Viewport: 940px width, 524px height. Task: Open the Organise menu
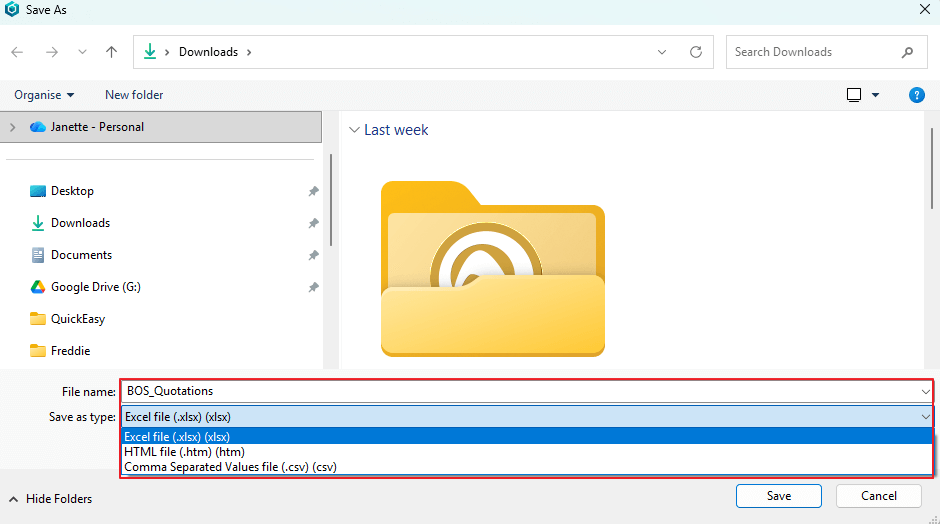44,95
